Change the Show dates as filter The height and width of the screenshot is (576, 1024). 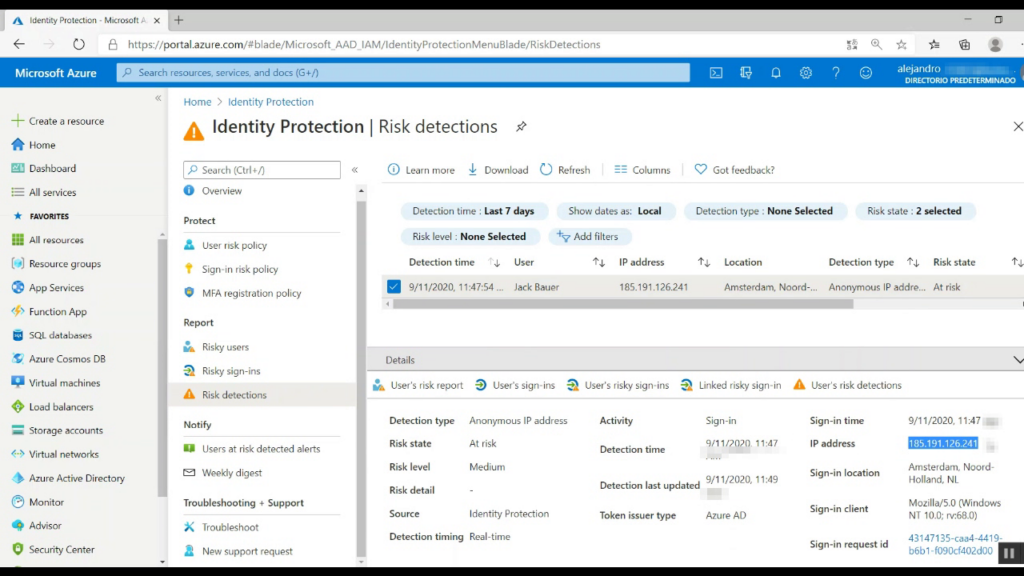(615, 211)
